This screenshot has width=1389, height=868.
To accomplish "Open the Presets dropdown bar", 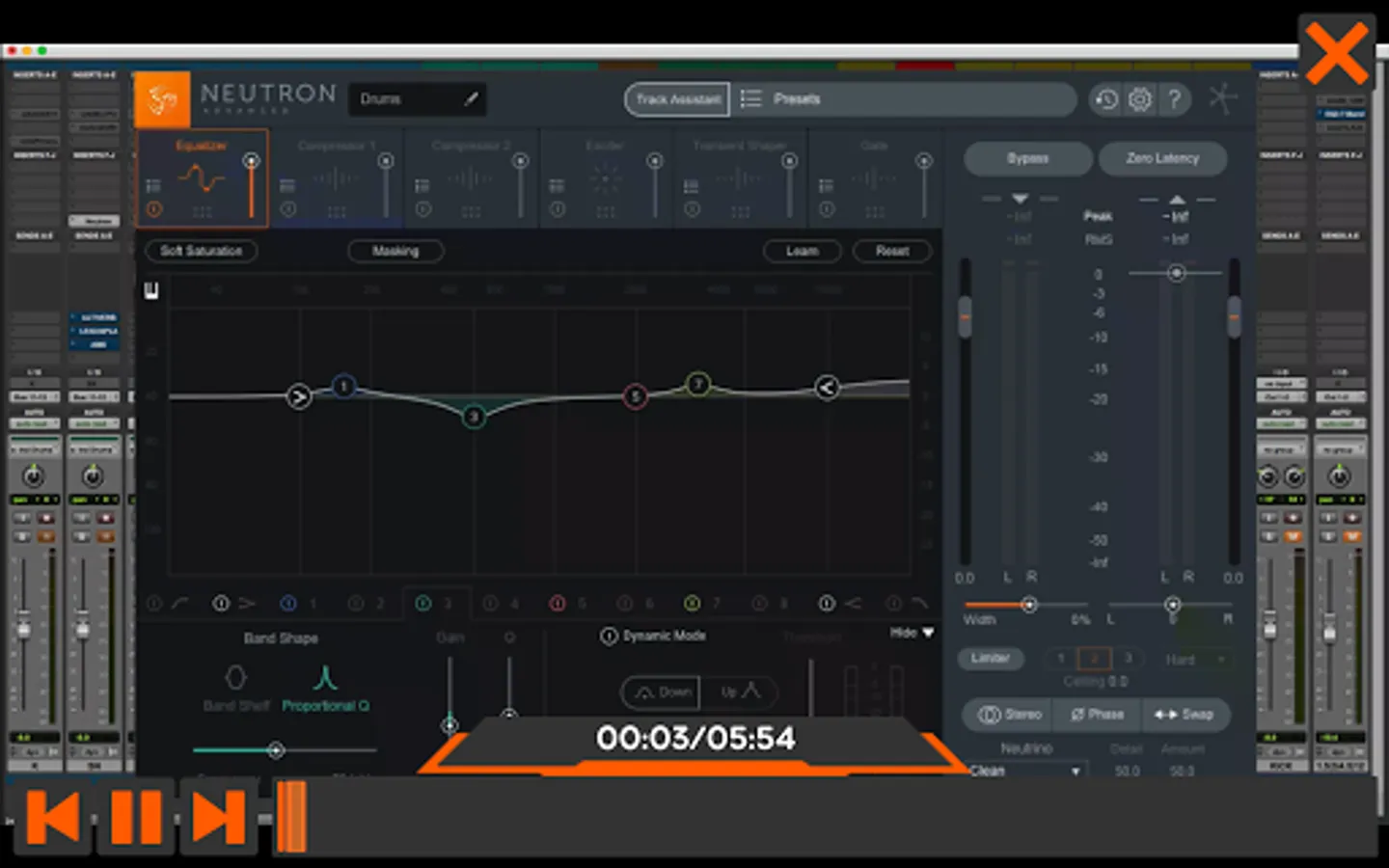I will 905,98.
